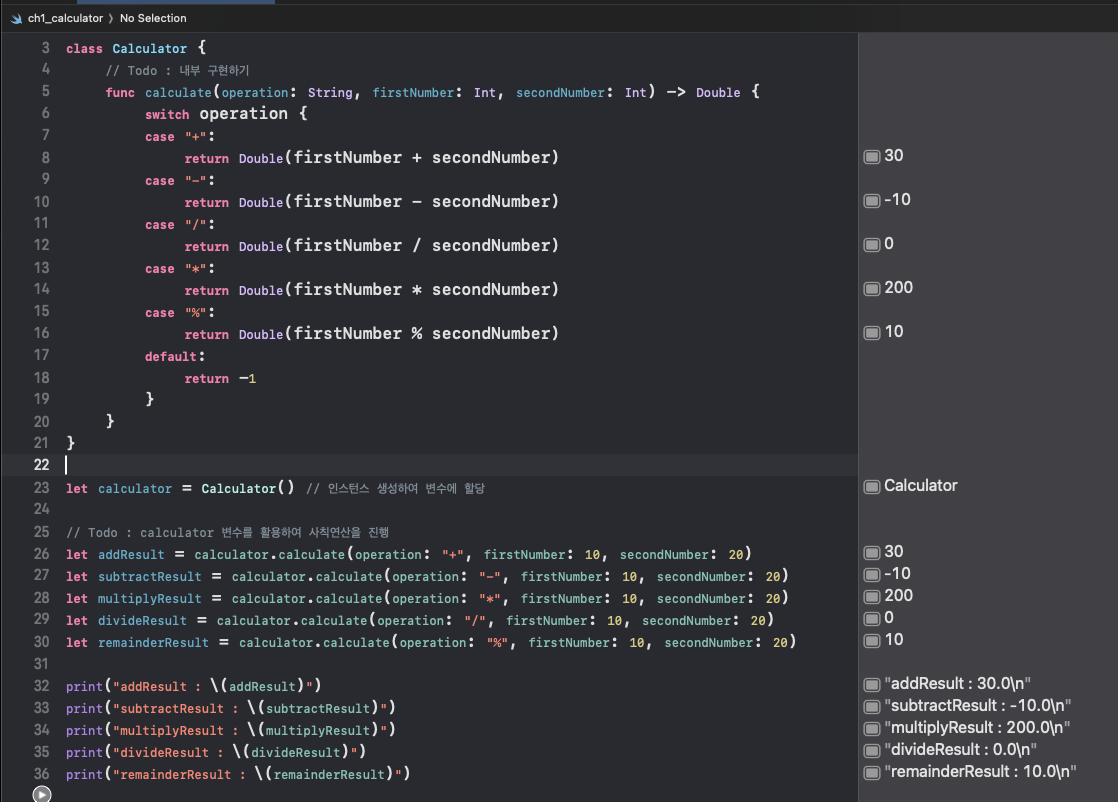Click the case "*" label on line 13
Screen dimensions: 1118x802
coord(180,269)
